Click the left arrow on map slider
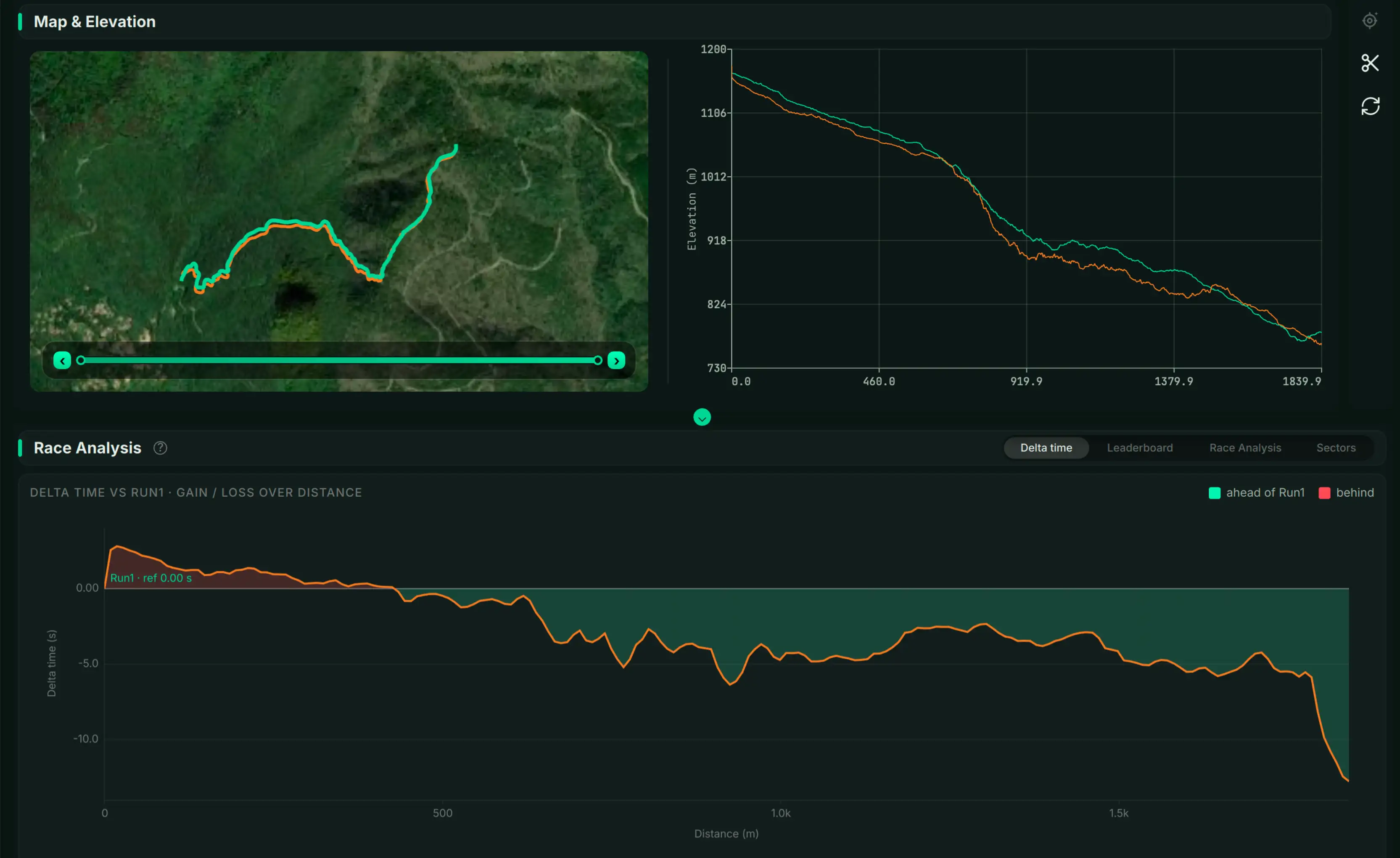 62,360
